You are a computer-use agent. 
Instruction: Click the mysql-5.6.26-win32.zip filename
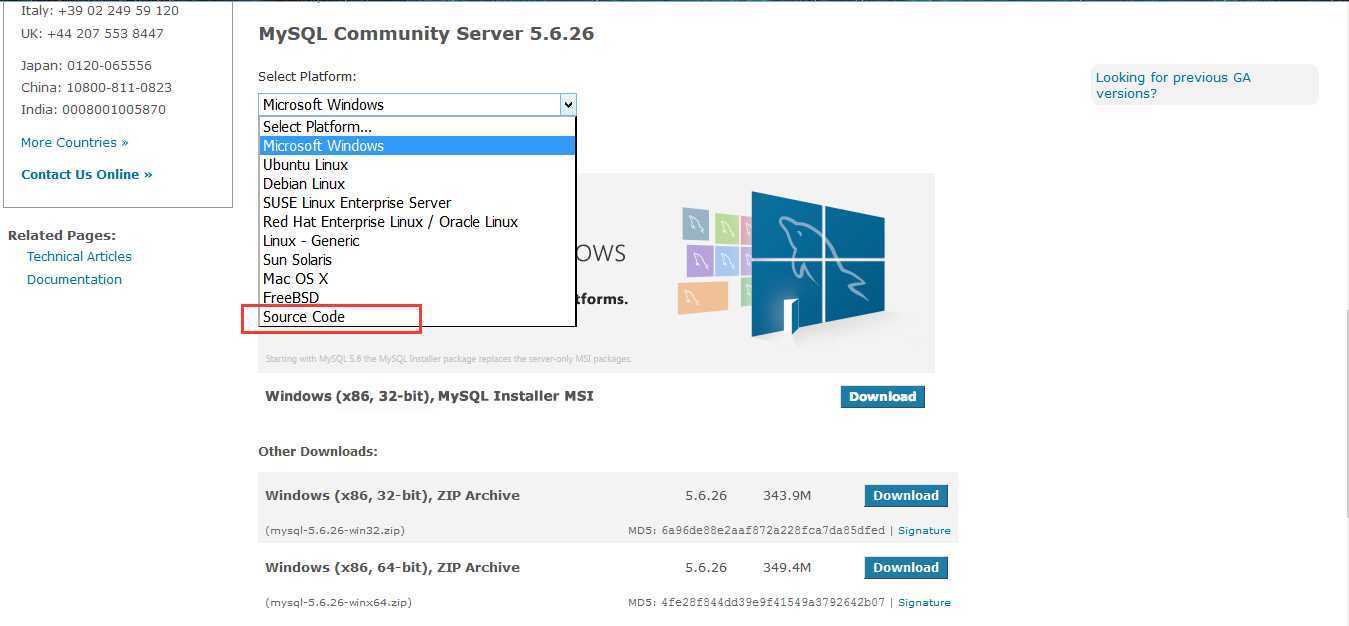point(335,531)
